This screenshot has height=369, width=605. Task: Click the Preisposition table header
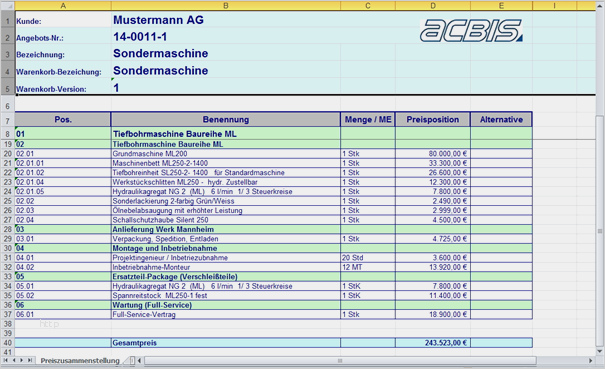[433, 120]
